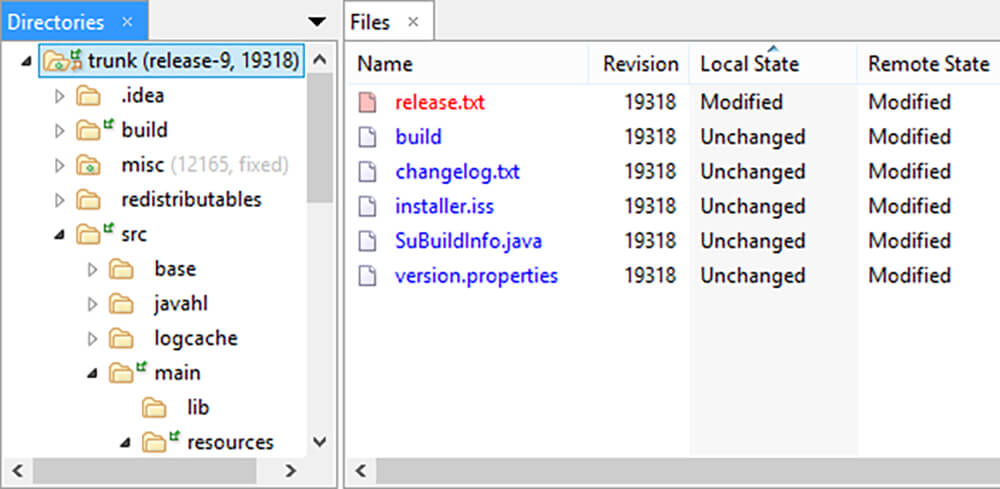Image resolution: width=1000 pixels, height=489 pixels.
Task: Expand the misc directory node
Action: point(59,166)
